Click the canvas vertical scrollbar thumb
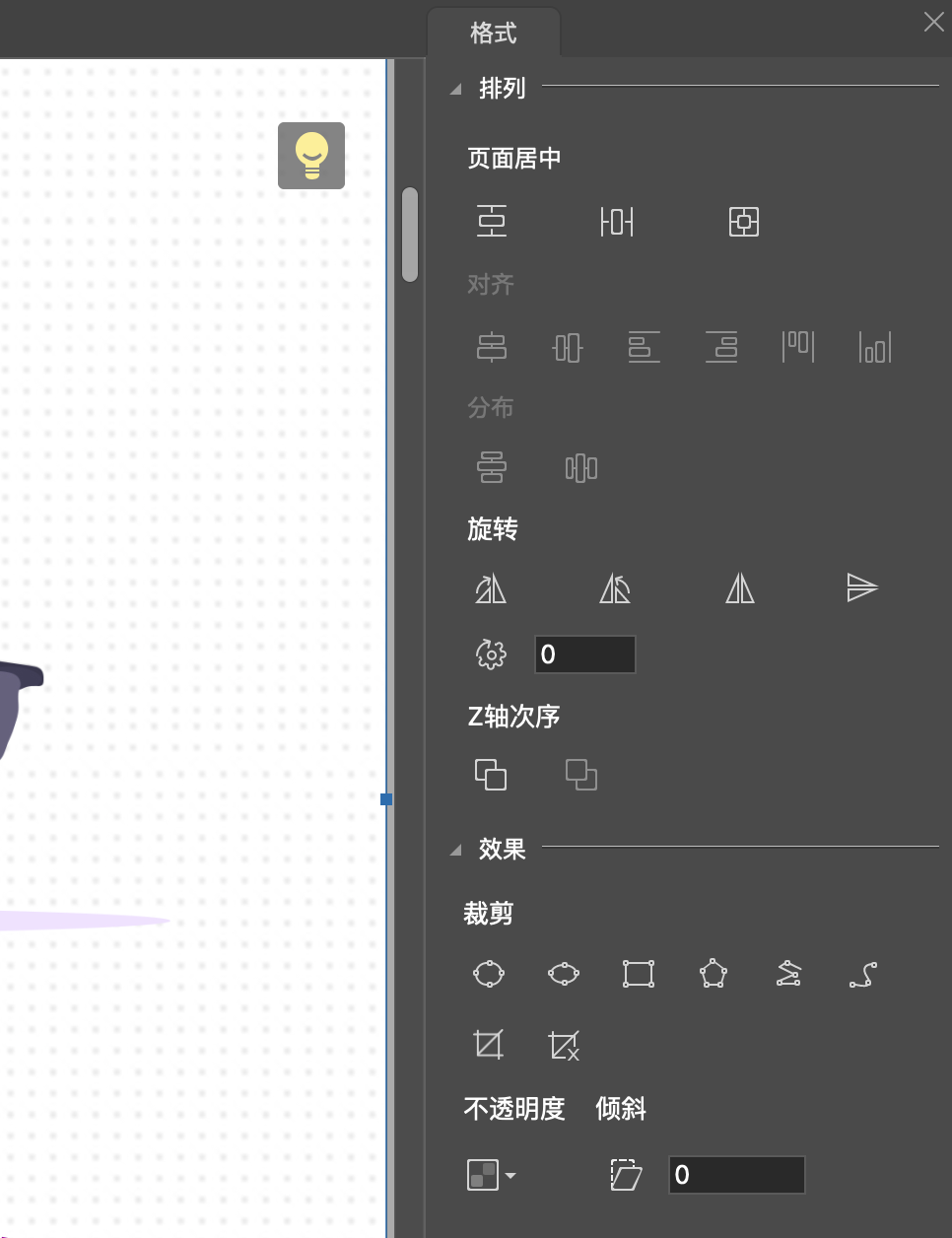 point(410,235)
